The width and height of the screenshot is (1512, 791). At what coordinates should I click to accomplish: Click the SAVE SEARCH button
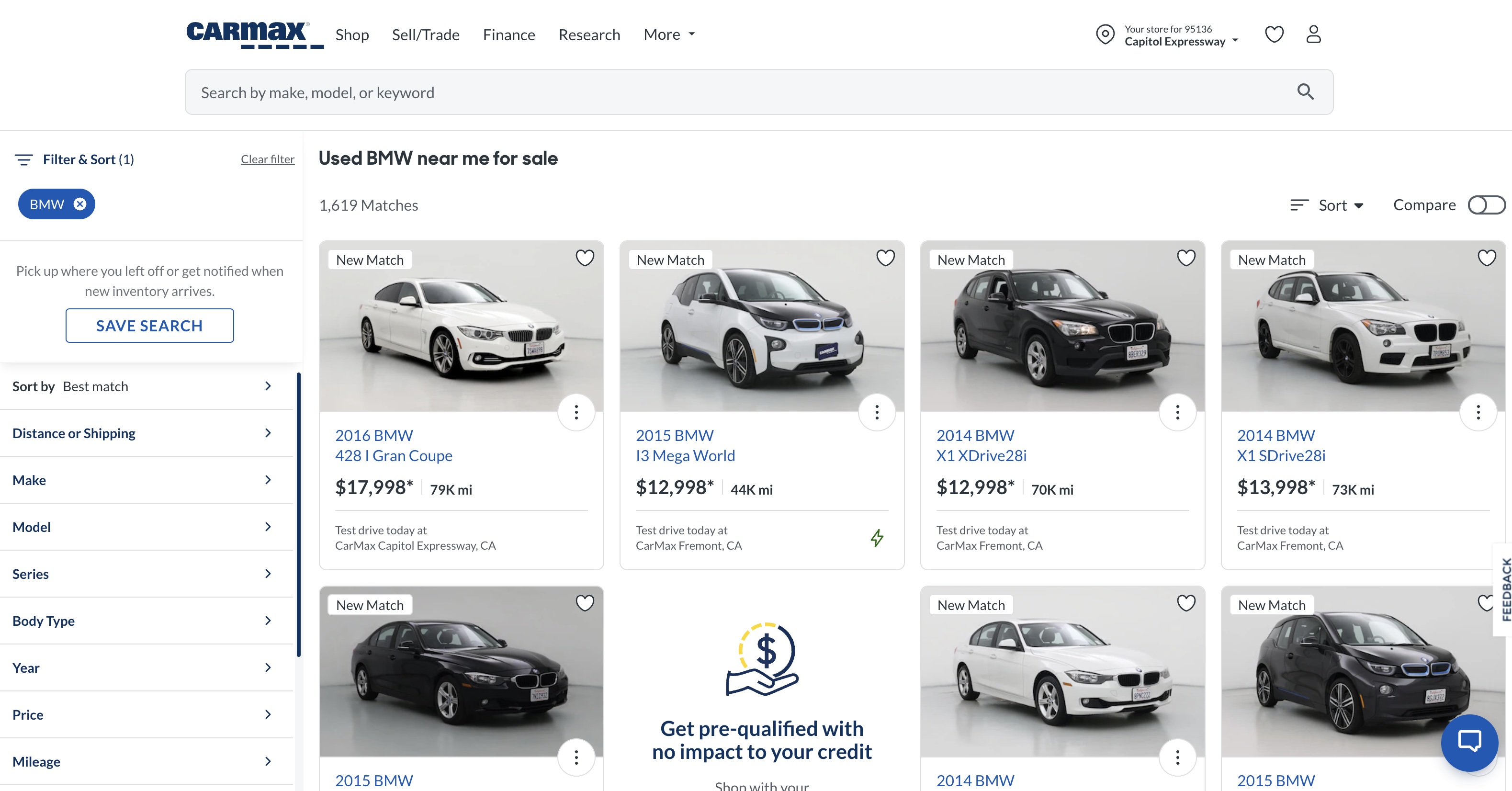point(149,326)
